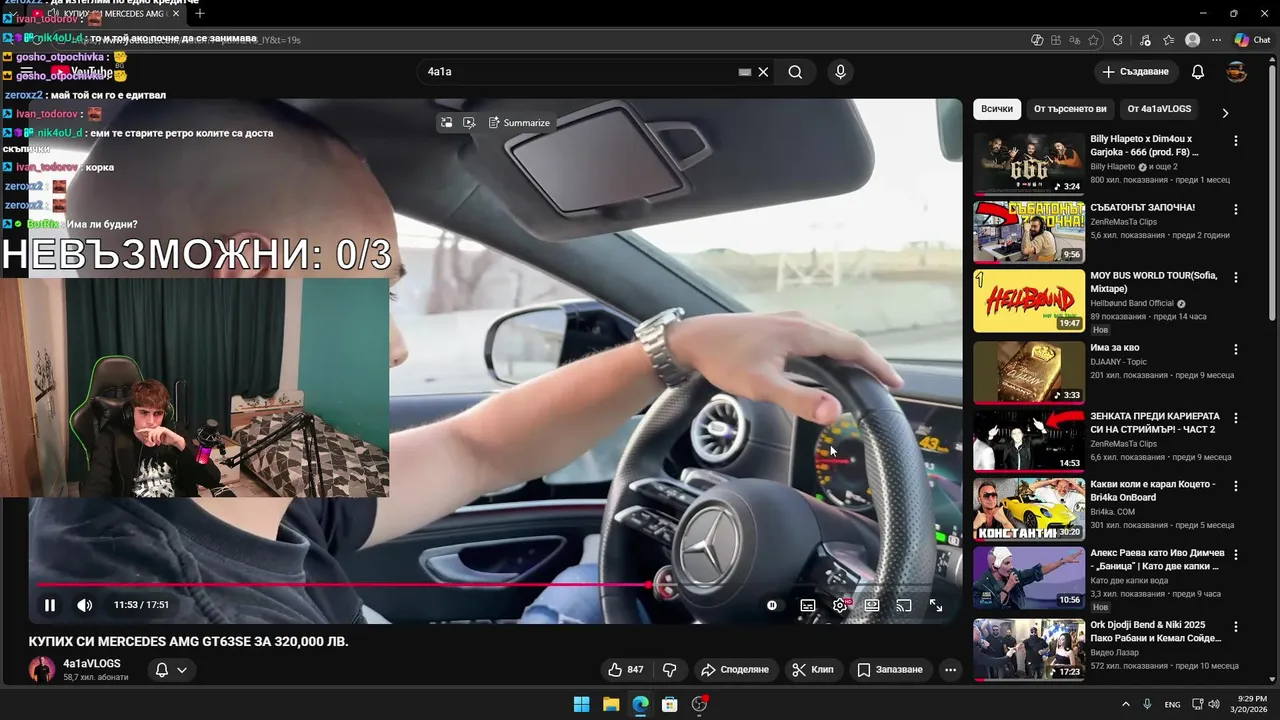Open 4a1aVLOGS channel avatar

point(42,670)
